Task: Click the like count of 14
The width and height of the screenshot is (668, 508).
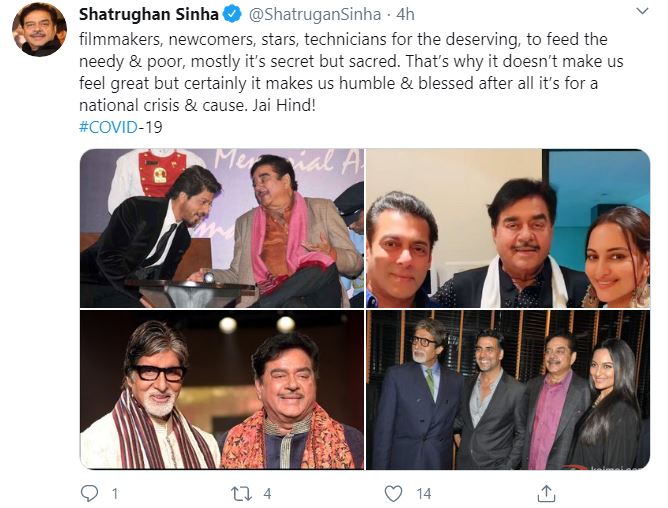Action: (x=424, y=492)
